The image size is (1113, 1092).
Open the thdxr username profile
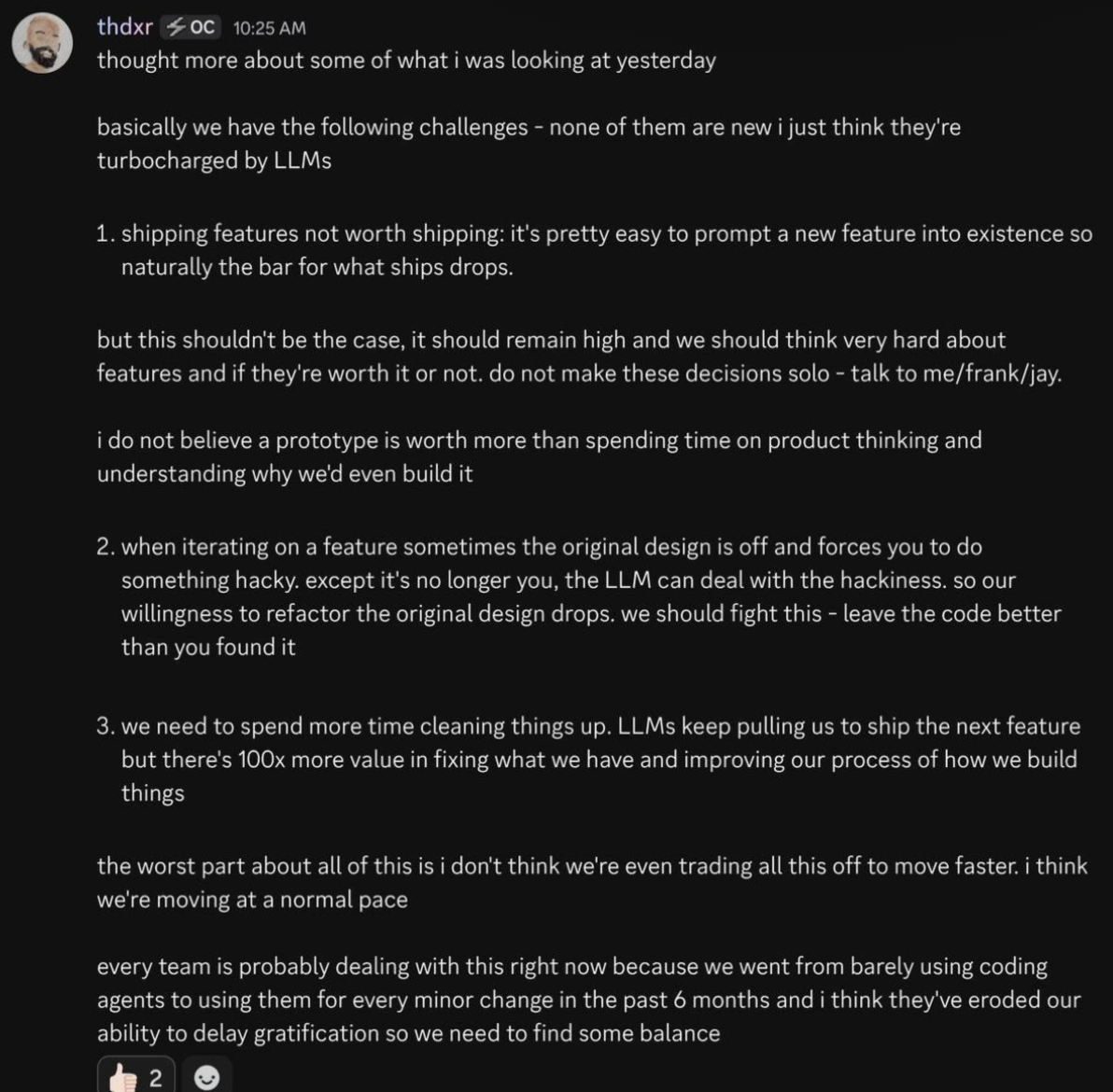click(x=124, y=27)
